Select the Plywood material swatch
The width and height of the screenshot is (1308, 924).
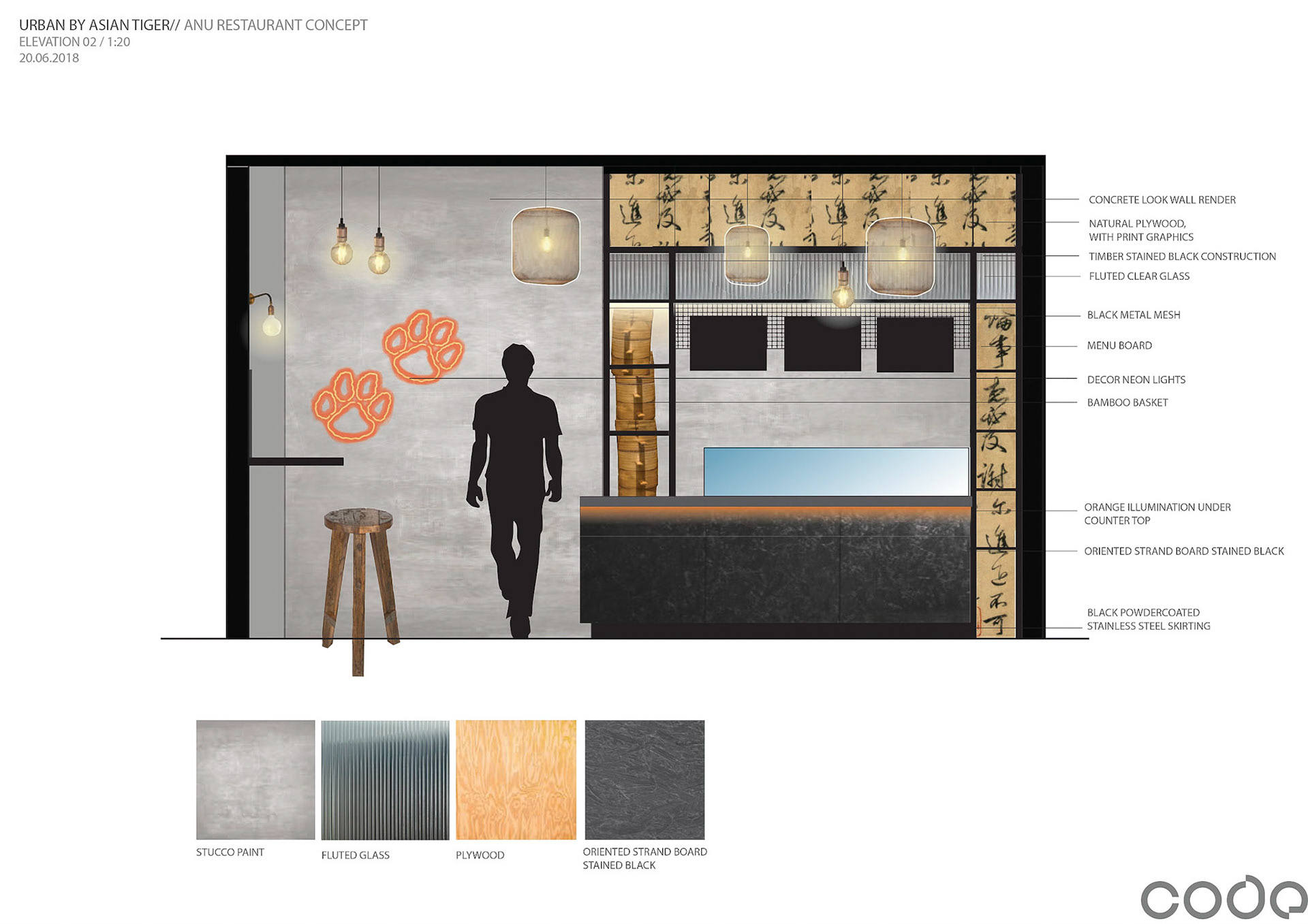516,780
